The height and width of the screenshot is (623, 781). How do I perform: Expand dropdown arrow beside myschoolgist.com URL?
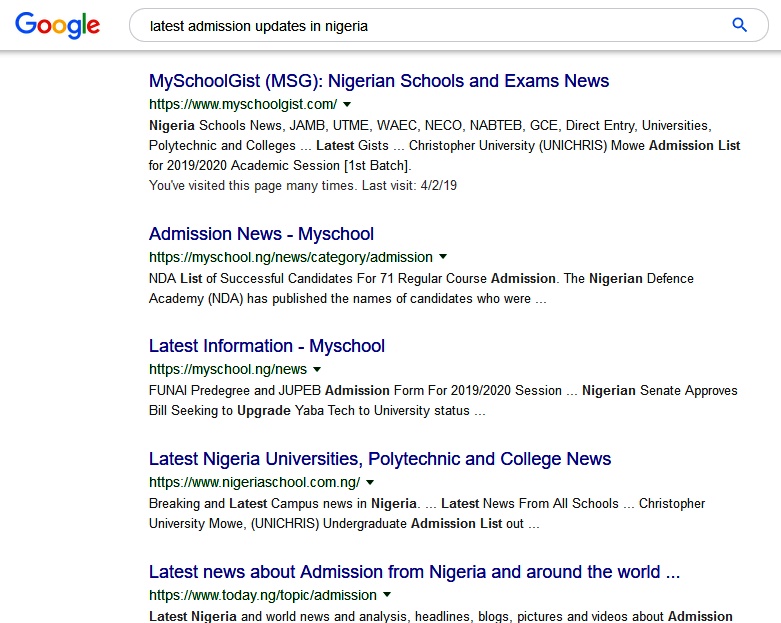[x=347, y=104]
